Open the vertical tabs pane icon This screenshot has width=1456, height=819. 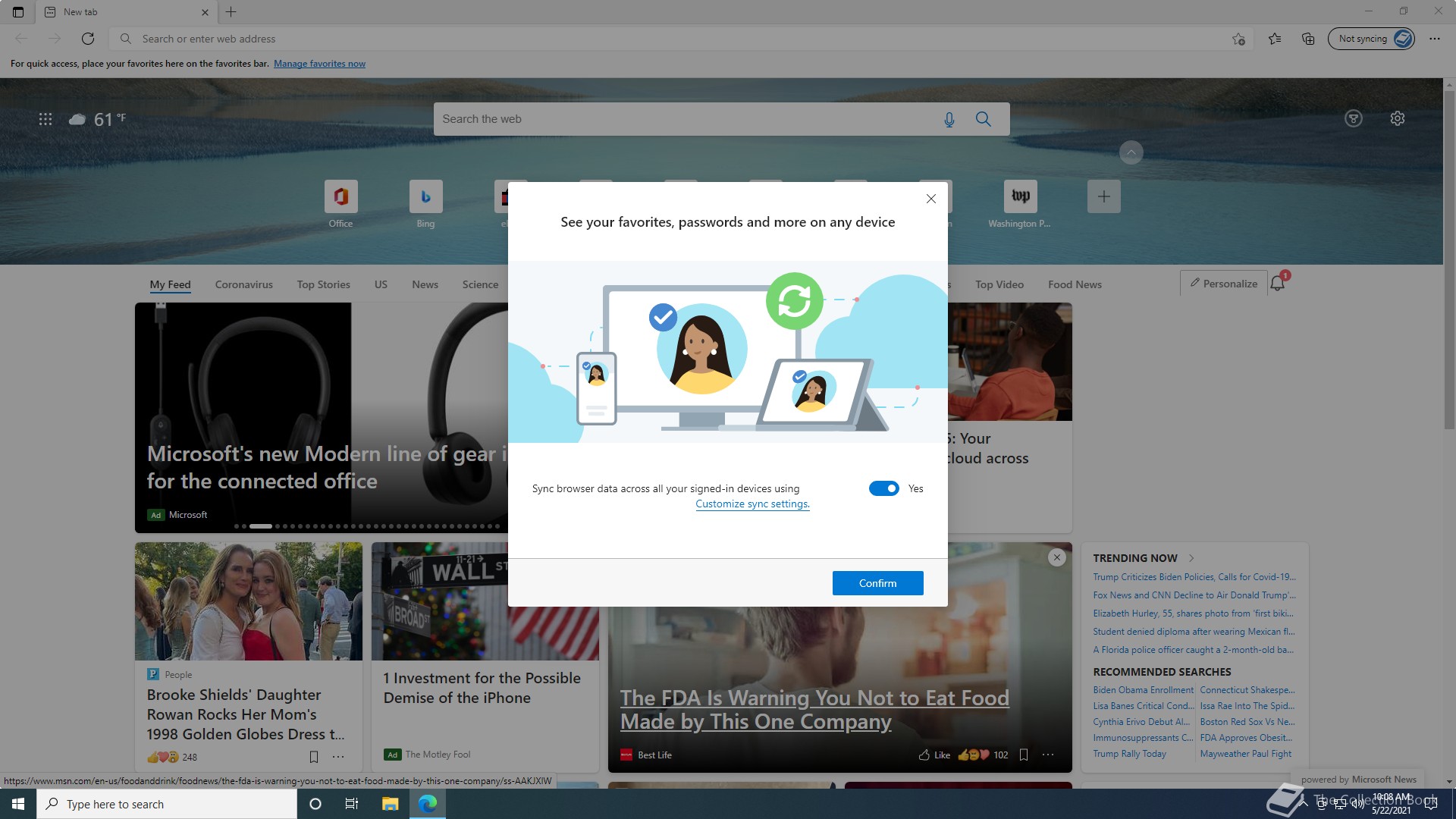point(18,12)
